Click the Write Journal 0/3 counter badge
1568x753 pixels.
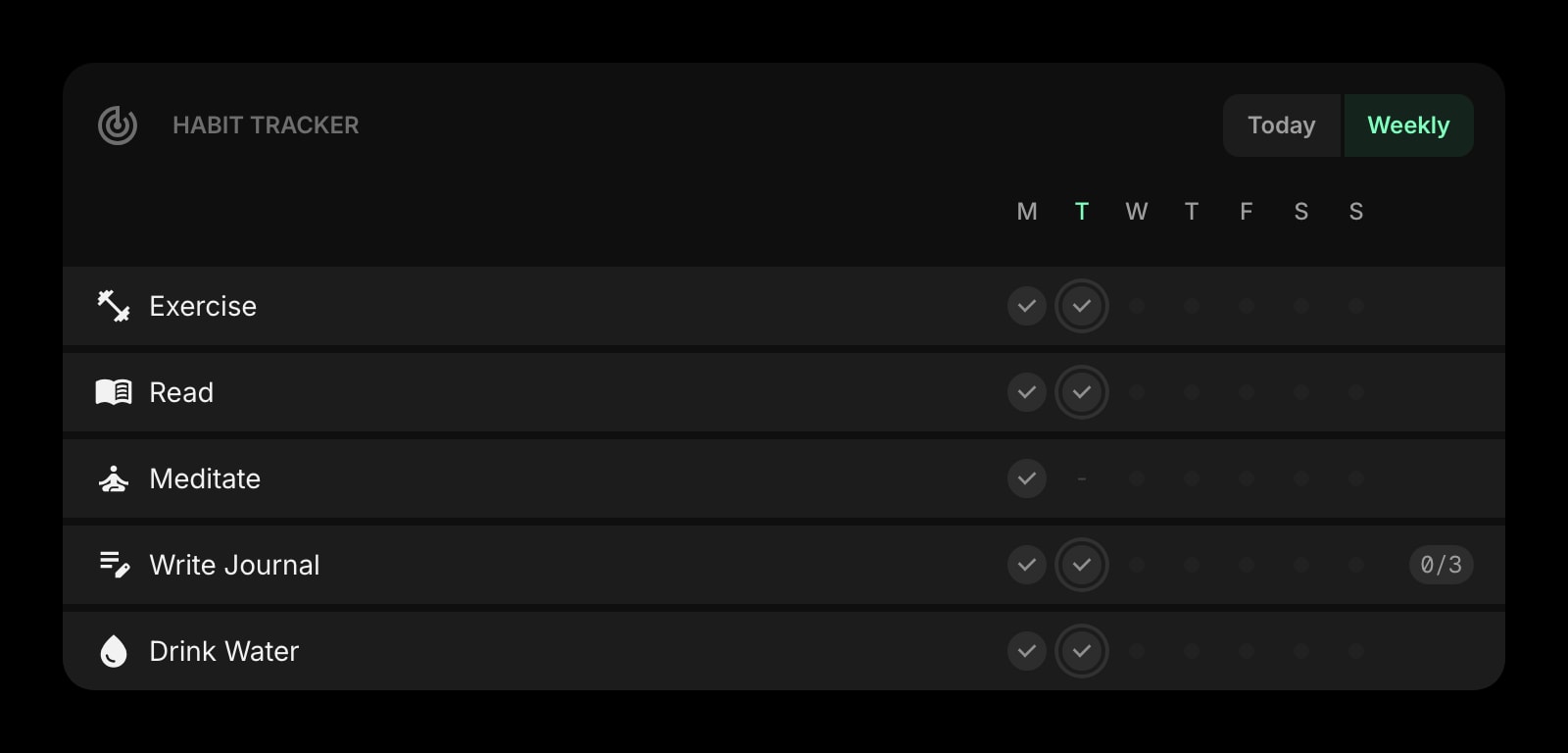point(1441,565)
